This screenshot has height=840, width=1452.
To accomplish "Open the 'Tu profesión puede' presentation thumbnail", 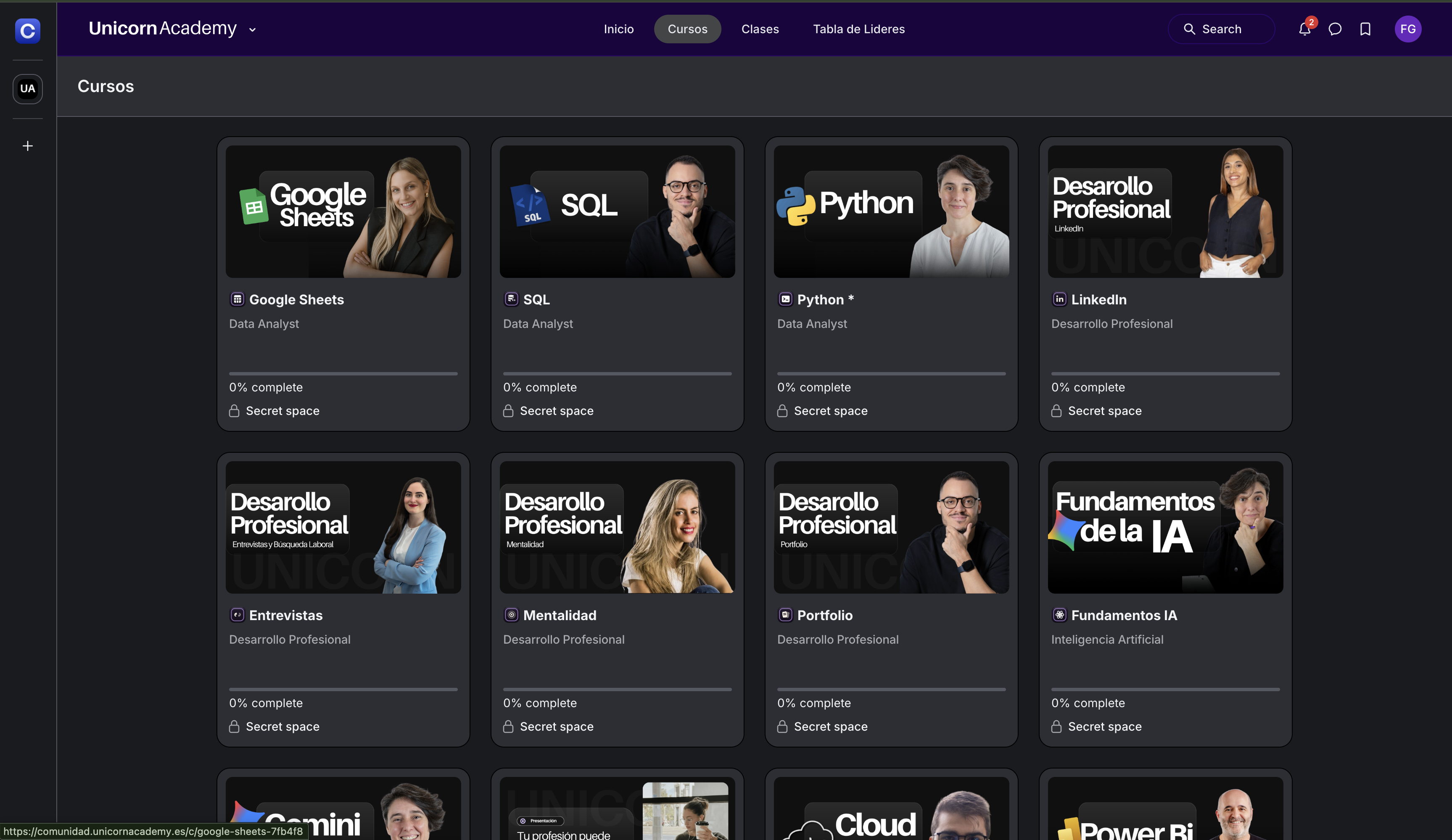I will (x=617, y=808).
